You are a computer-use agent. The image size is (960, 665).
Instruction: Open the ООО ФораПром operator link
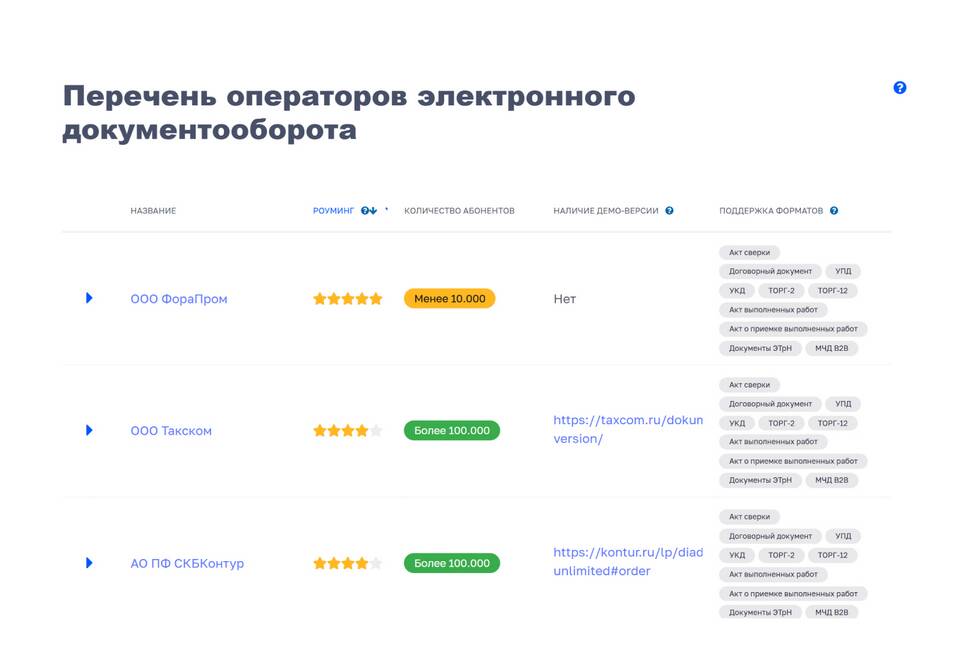[x=179, y=299]
